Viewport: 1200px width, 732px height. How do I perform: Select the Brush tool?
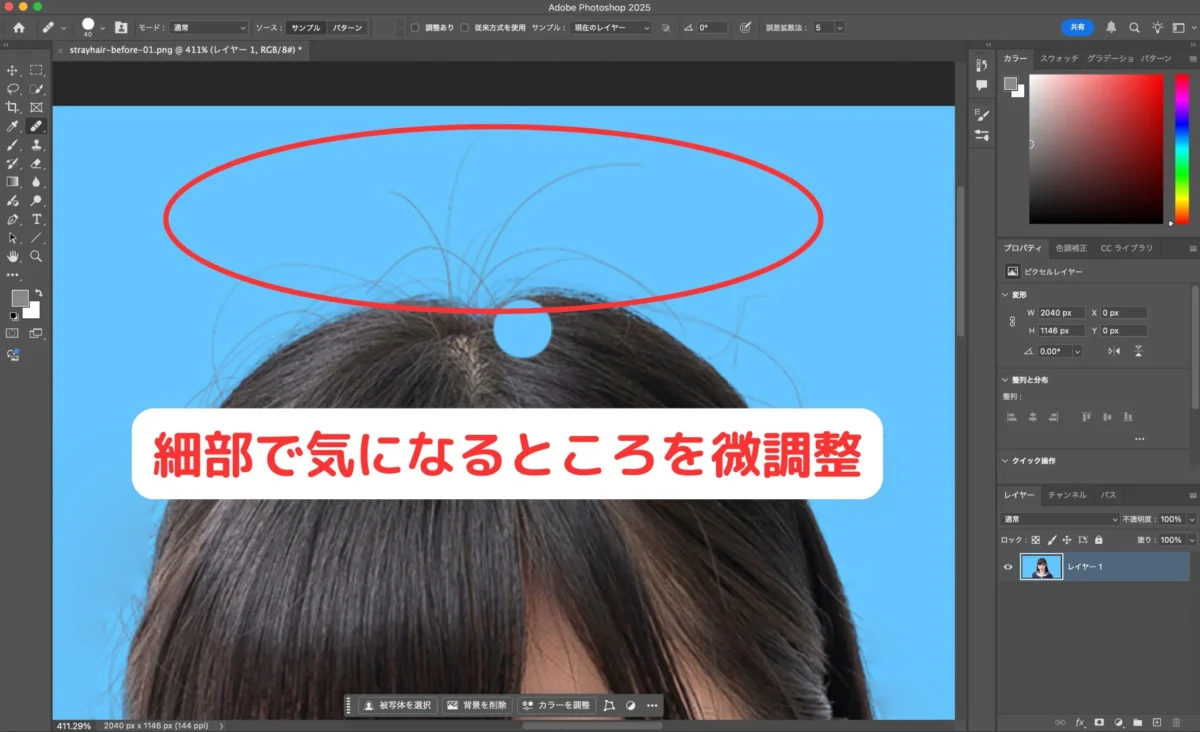[x=13, y=145]
